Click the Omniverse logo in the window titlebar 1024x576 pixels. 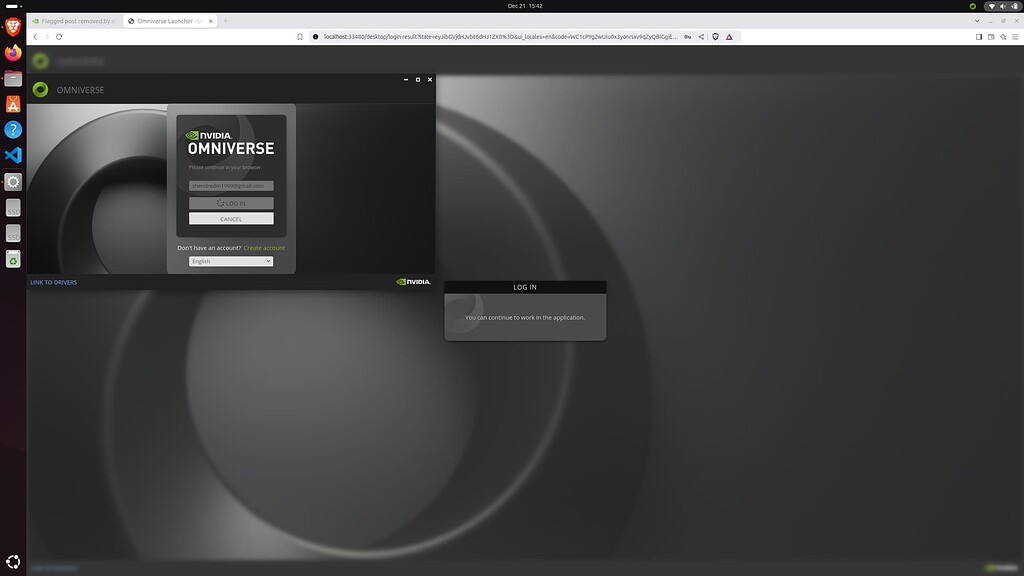(x=39, y=89)
